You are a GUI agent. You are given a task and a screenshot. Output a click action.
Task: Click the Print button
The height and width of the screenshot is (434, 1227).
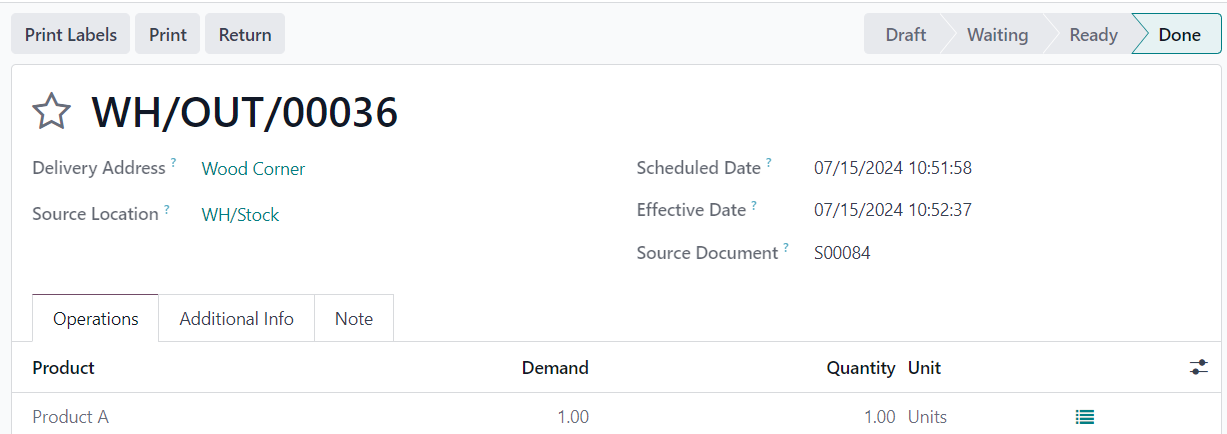(168, 34)
